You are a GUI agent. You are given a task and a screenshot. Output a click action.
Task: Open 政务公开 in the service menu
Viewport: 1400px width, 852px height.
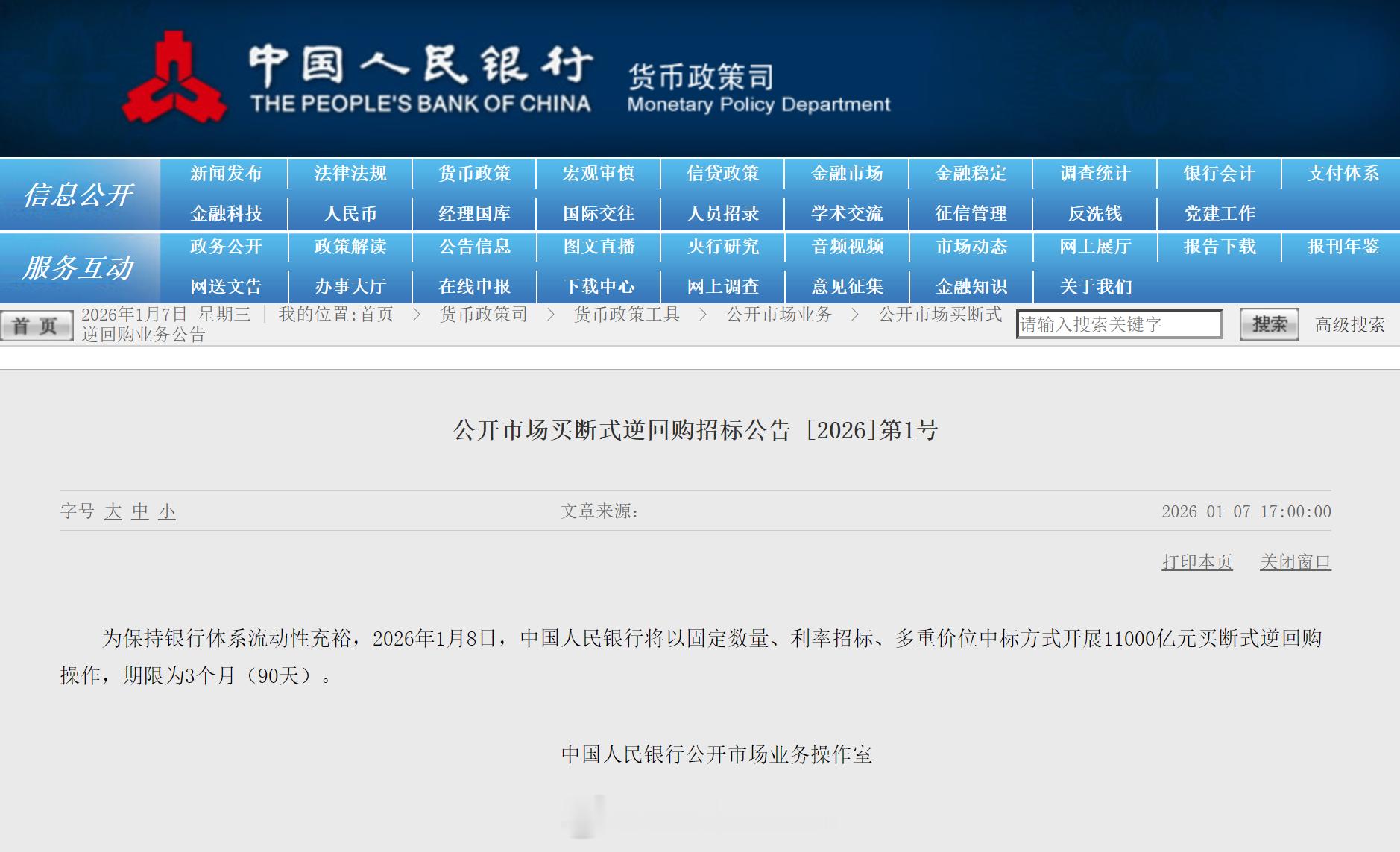226,247
